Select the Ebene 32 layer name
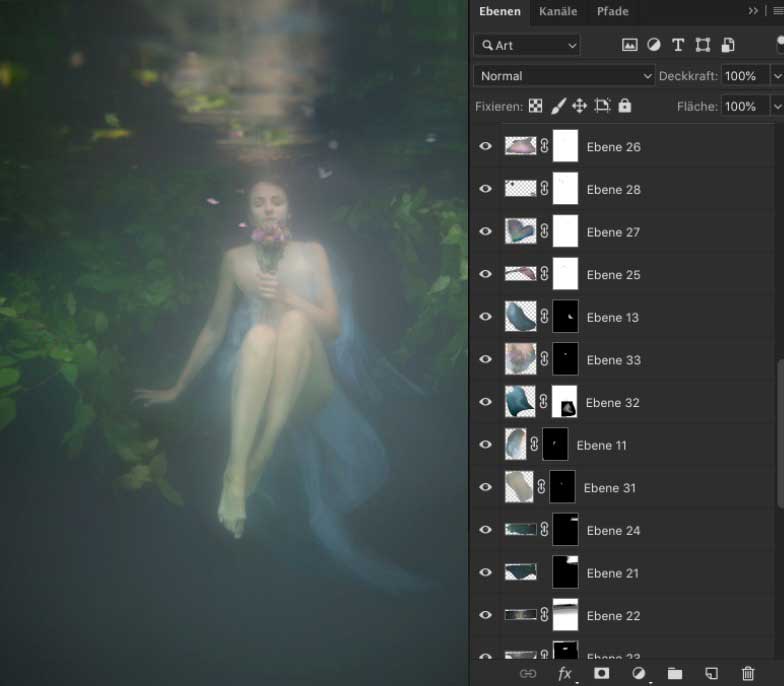 613,403
